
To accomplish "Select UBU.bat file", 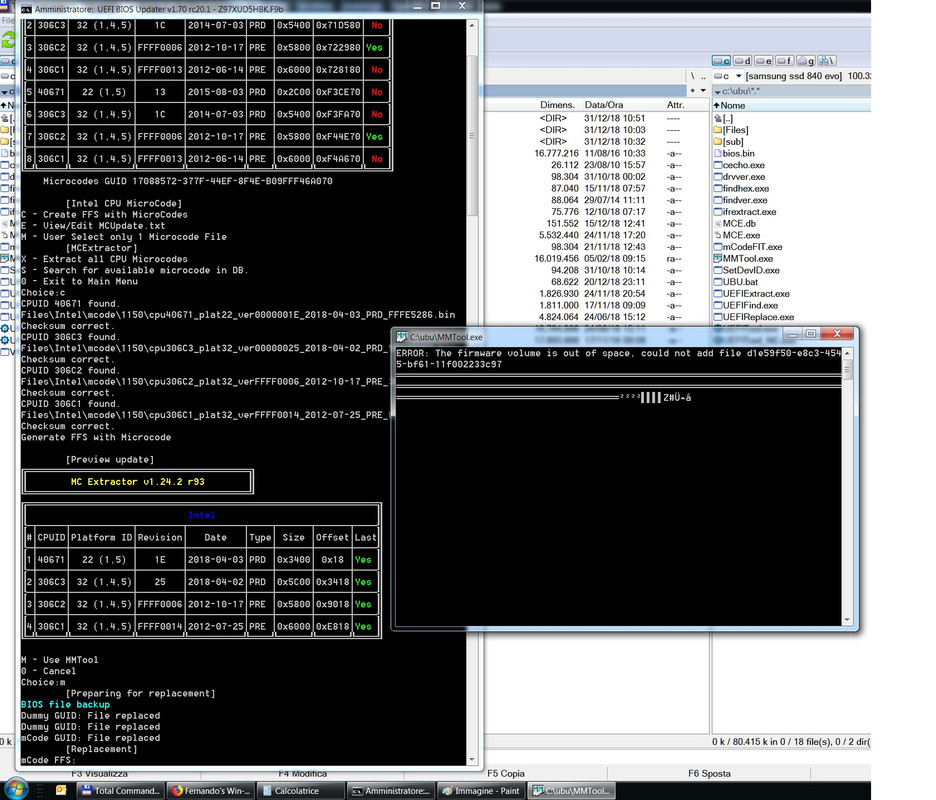I will pyautogui.click(x=736, y=282).
